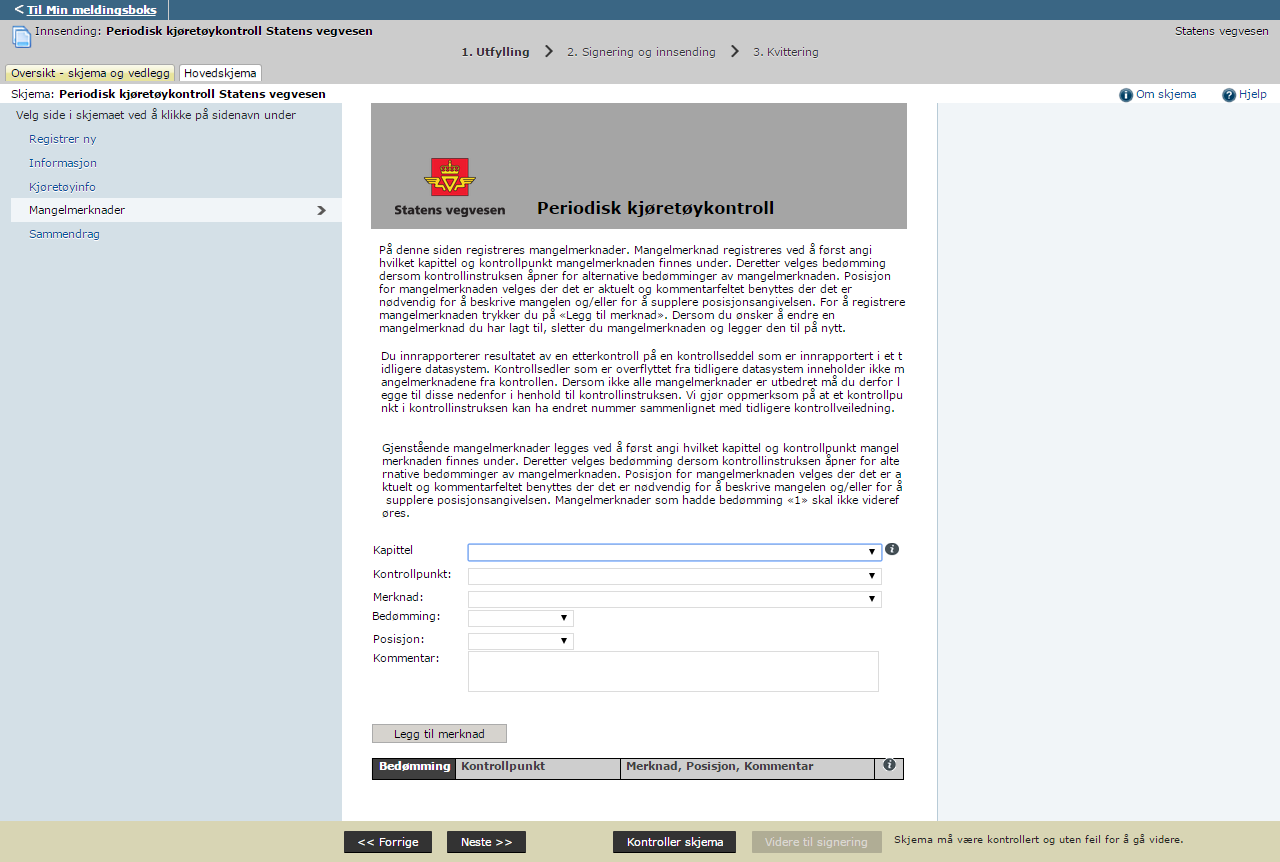Click the Merknad, Posisjon, Kommentar column header
The height and width of the screenshot is (862, 1280).
[x=747, y=768]
